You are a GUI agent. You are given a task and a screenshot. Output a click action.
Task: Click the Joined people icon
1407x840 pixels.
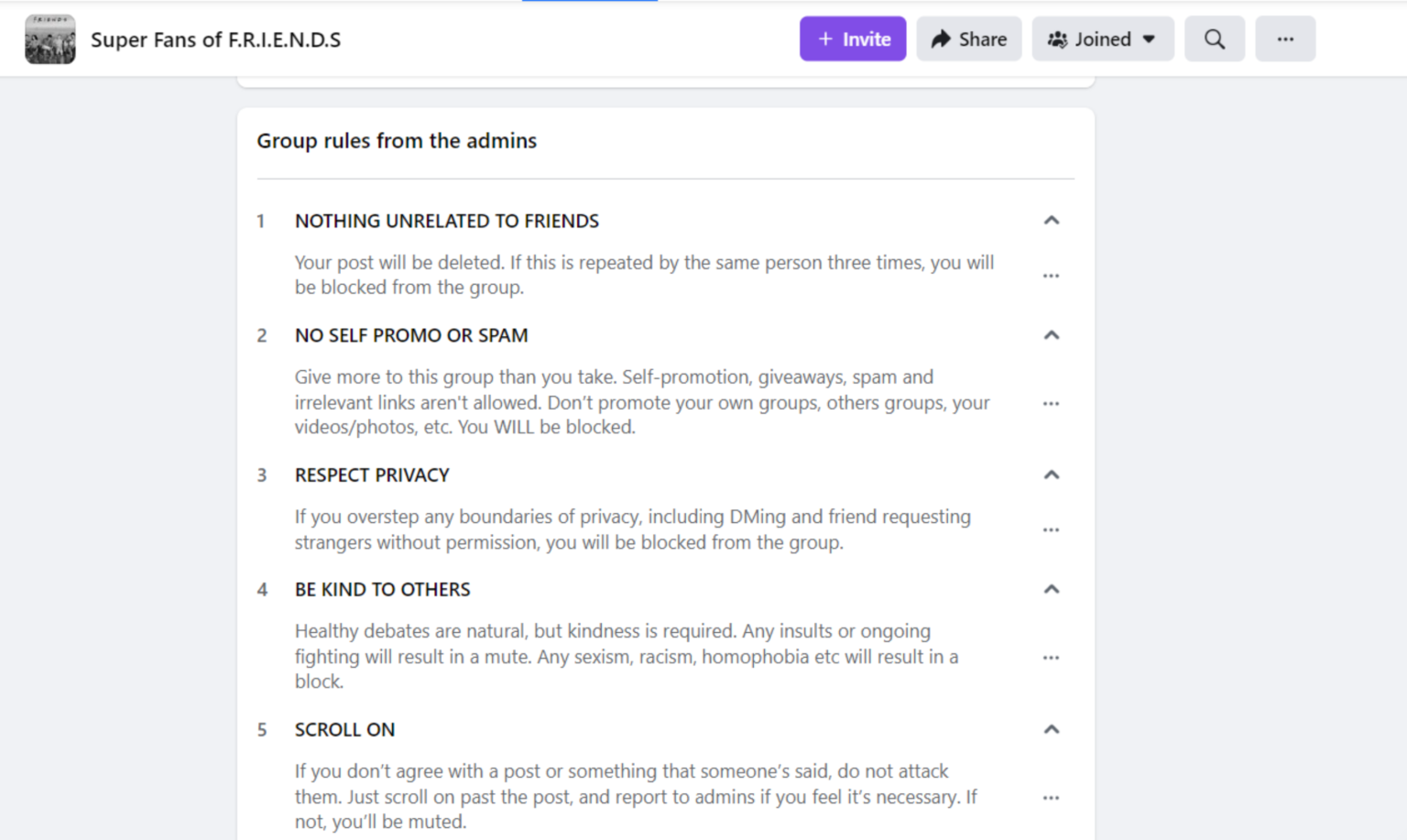tap(1057, 38)
